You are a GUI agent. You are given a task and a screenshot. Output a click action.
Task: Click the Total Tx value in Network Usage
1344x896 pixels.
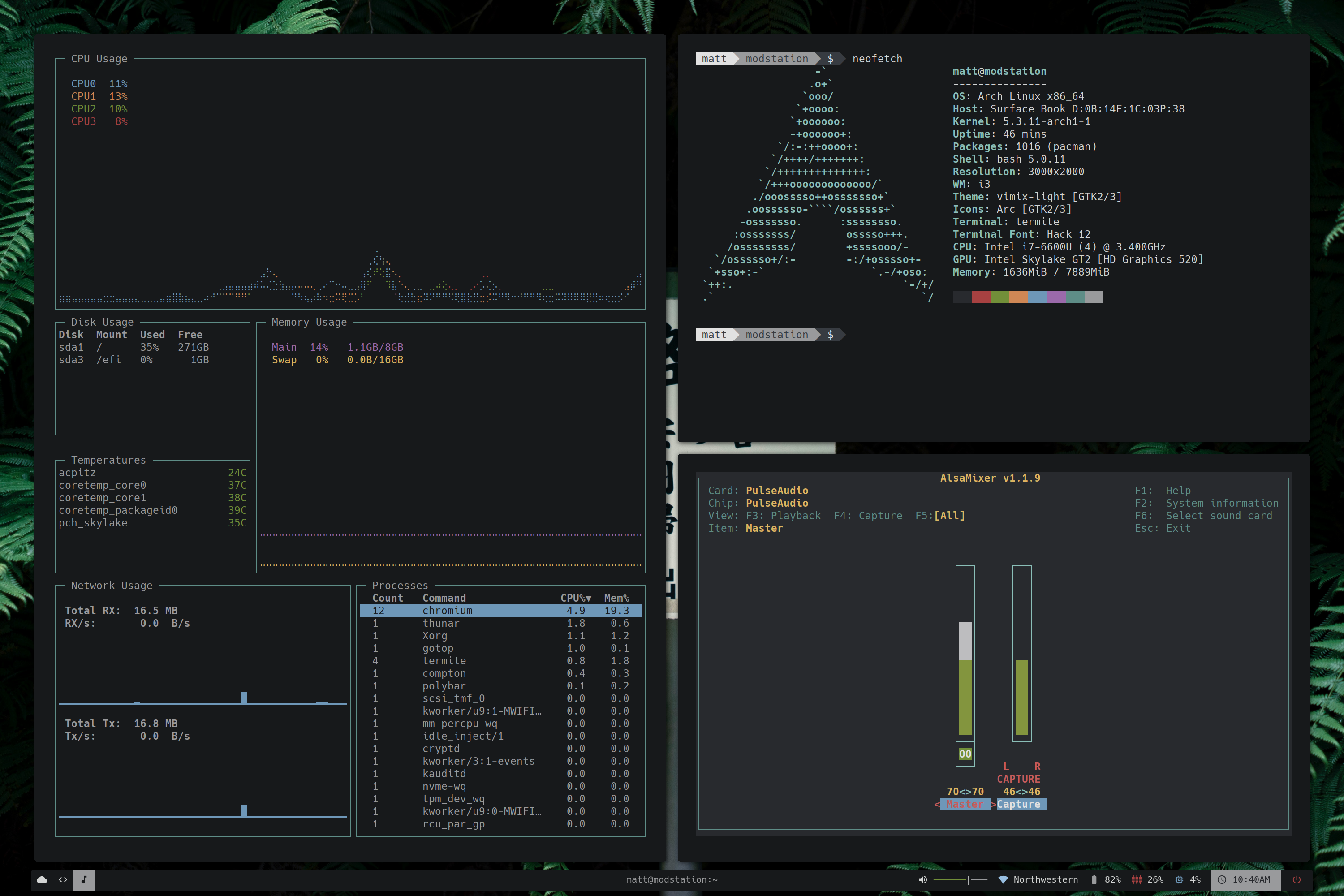pos(155,724)
